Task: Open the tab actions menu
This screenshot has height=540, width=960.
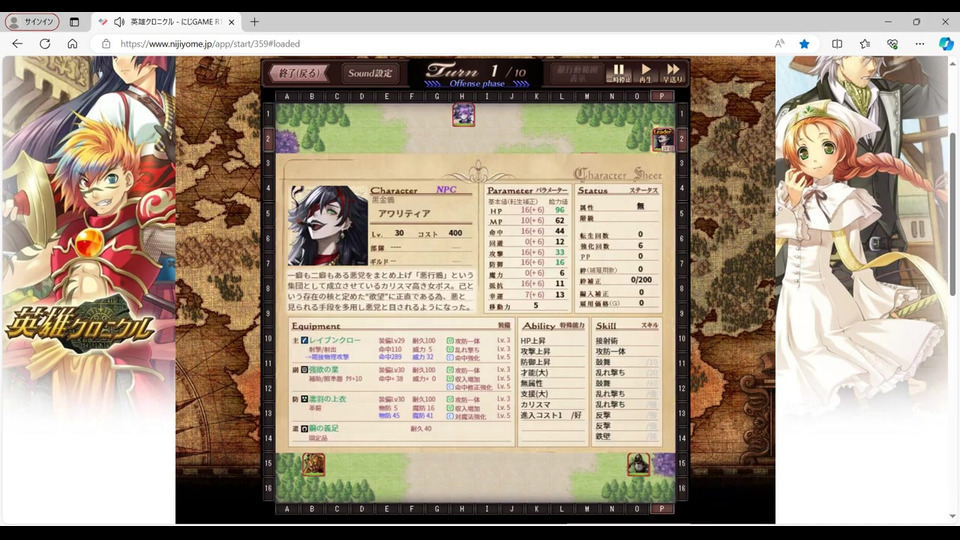Action: click(74, 22)
